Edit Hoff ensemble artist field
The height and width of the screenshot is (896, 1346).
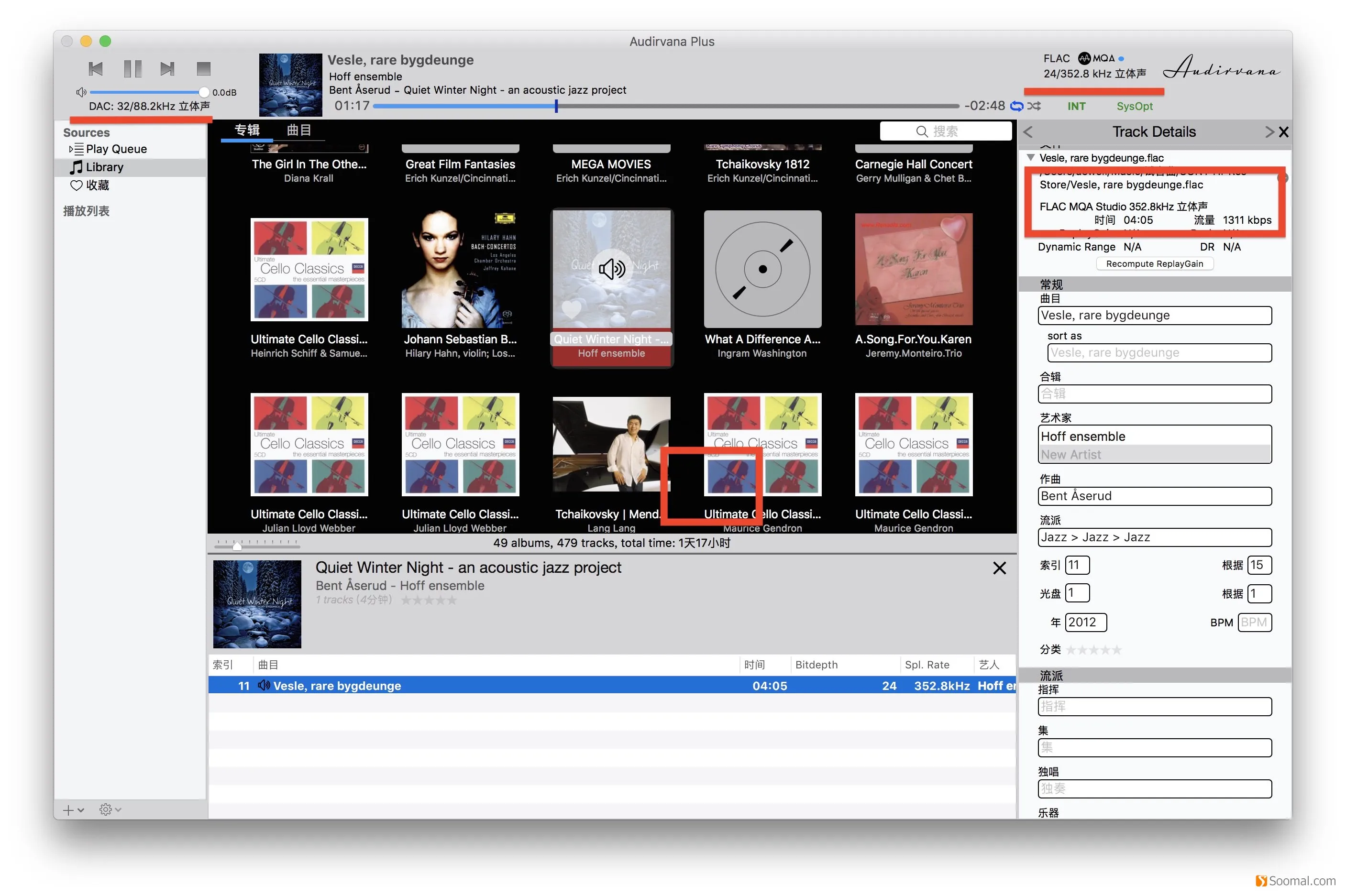pyautogui.click(x=1154, y=436)
